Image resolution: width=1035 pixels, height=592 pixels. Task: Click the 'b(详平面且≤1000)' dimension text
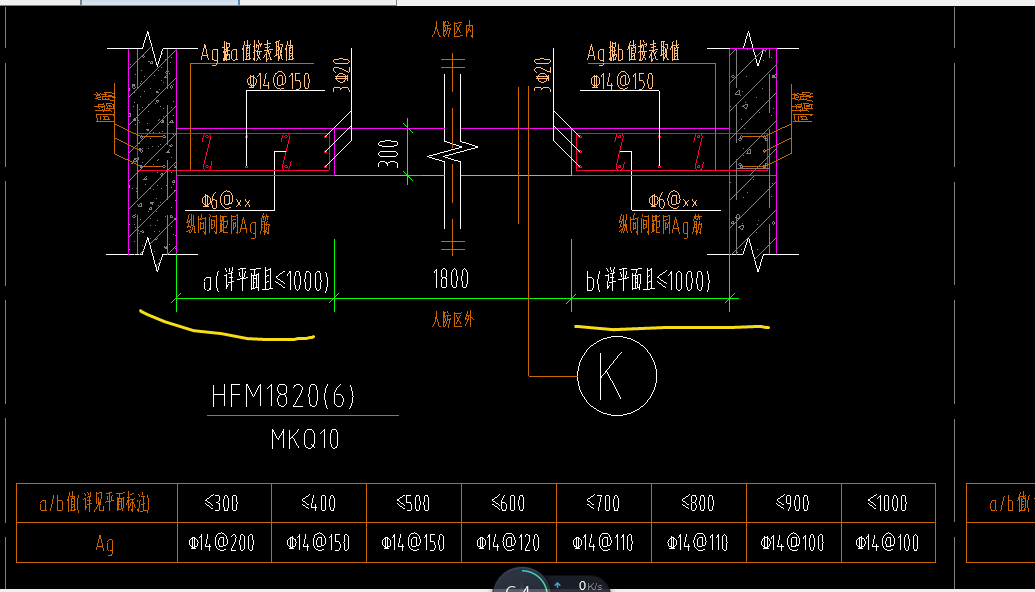click(648, 280)
